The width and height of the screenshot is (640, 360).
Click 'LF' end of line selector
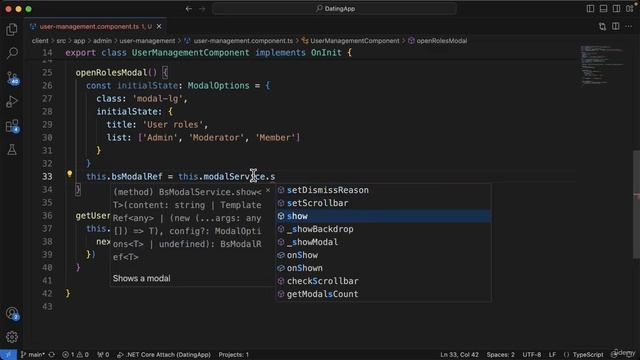552,355
